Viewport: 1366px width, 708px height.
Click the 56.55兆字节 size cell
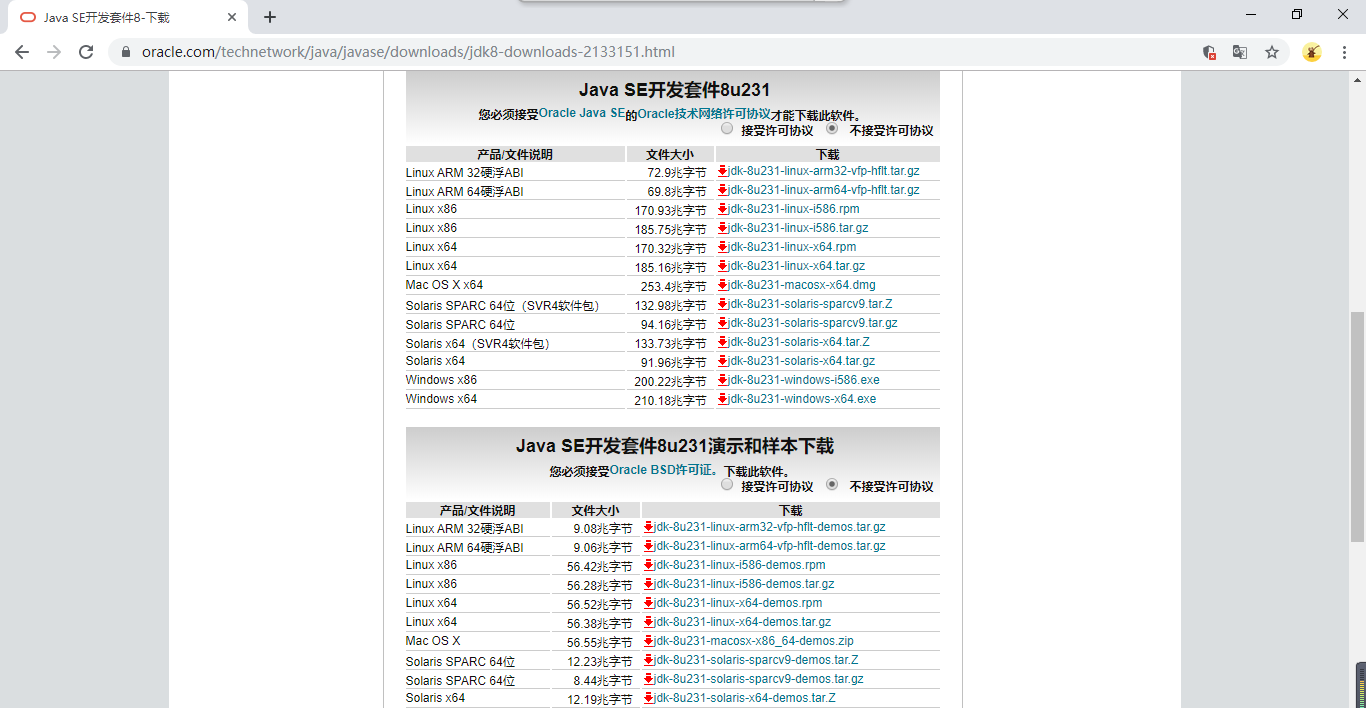[599, 642]
